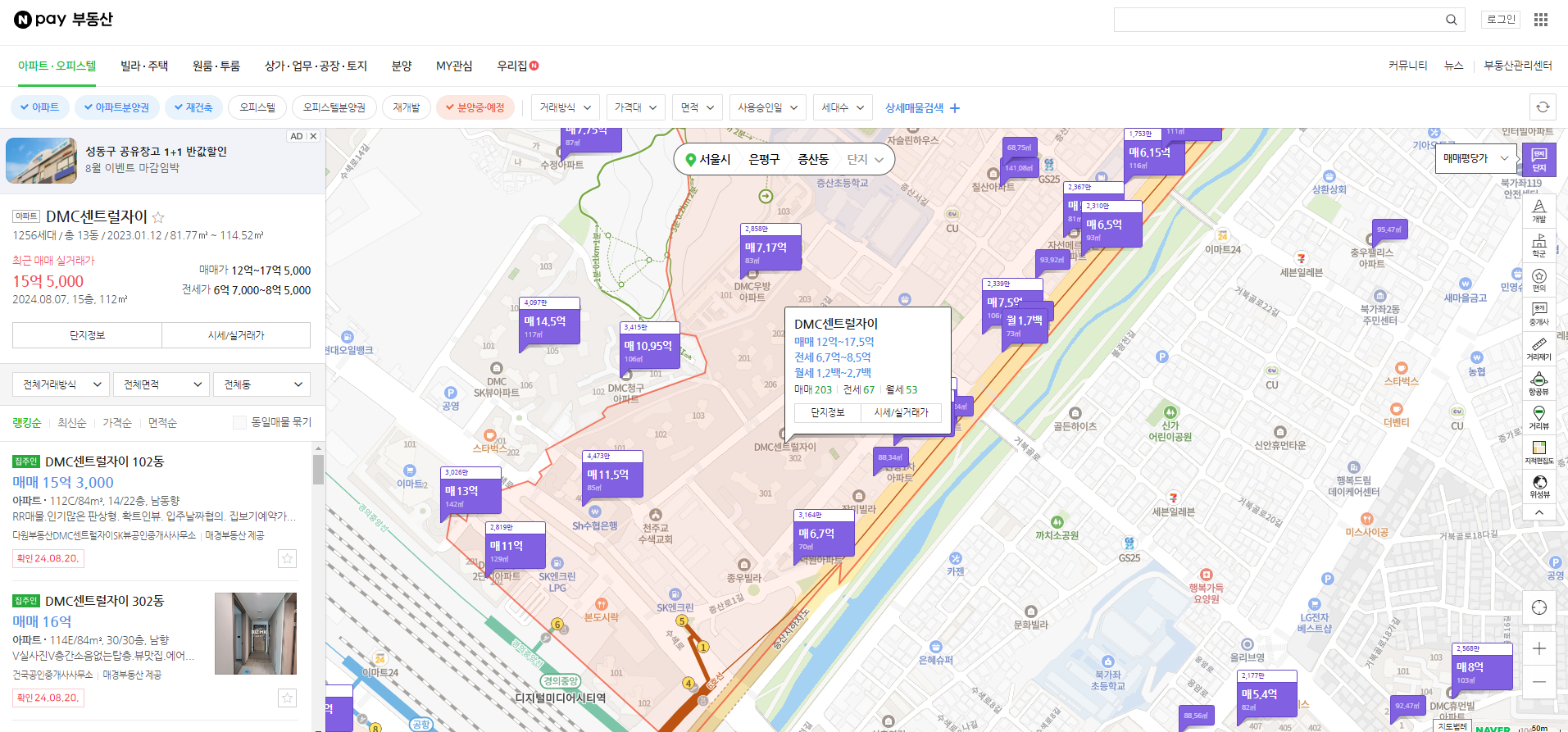Screen dimensions: 1568x732
Task: Open 상세매물검색 detailed search
Action: [922, 107]
